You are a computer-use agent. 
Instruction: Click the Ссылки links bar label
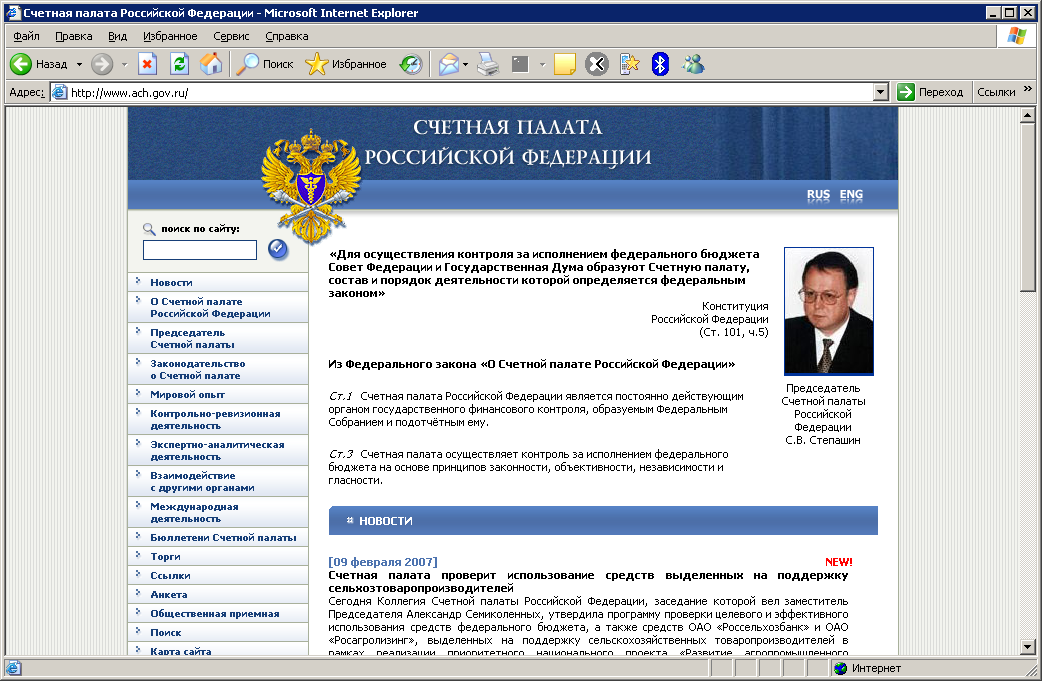995,92
